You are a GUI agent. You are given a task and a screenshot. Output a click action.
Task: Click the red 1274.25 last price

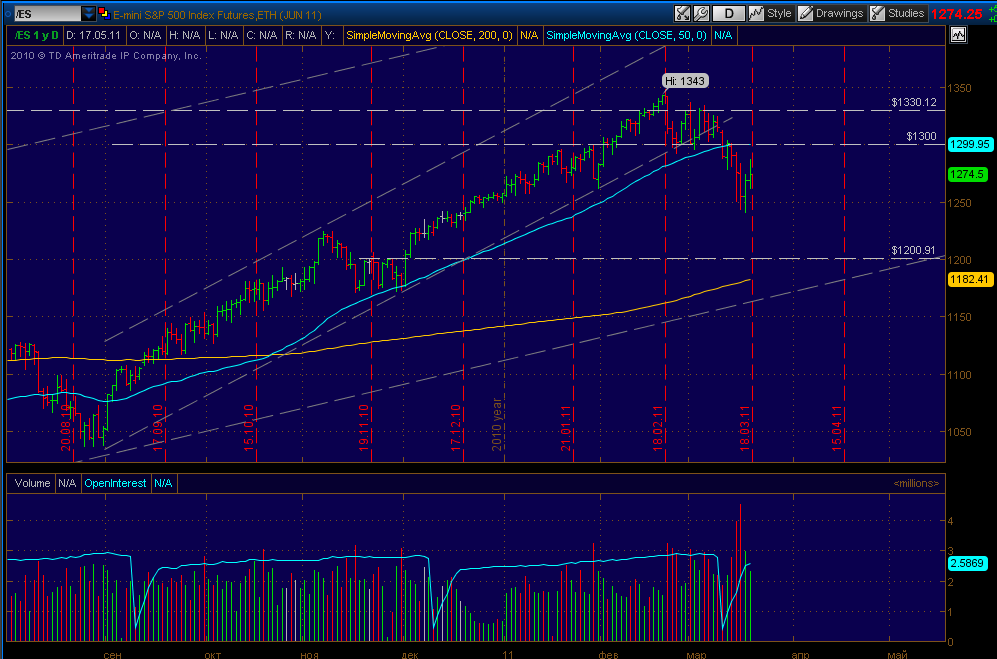(x=956, y=14)
